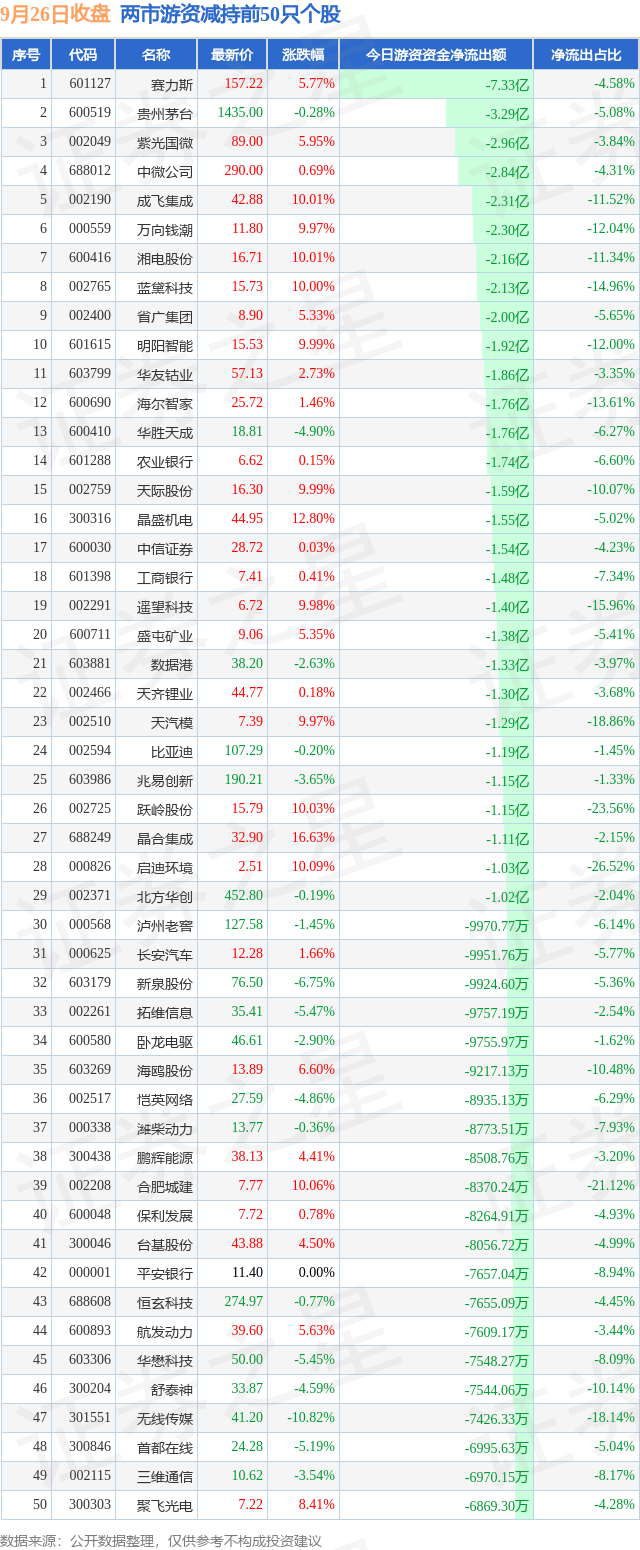This screenshot has width=640, height=1550.
Task: Click the title 两市游资减持前50只个股
Action: click(230, 15)
